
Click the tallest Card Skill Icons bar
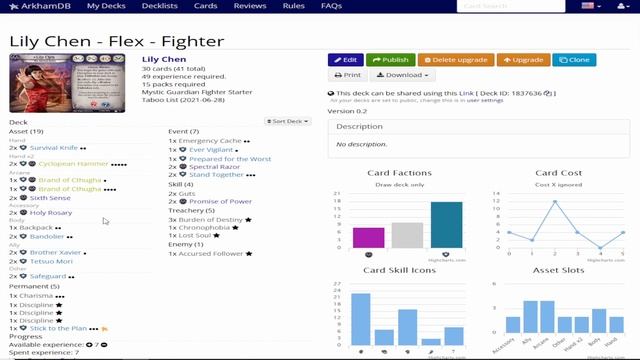point(361,319)
